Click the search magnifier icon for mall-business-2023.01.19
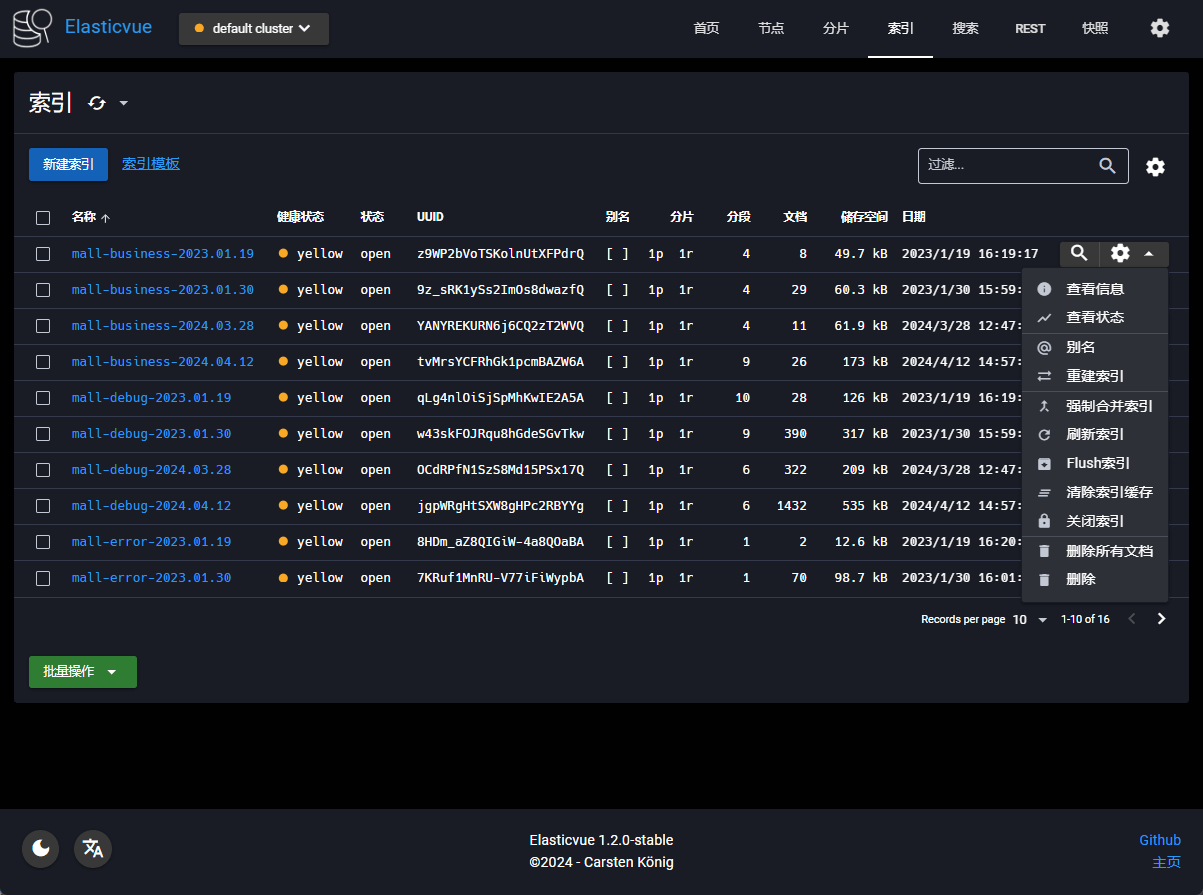The image size is (1203, 895). pyautogui.click(x=1079, y=254)
